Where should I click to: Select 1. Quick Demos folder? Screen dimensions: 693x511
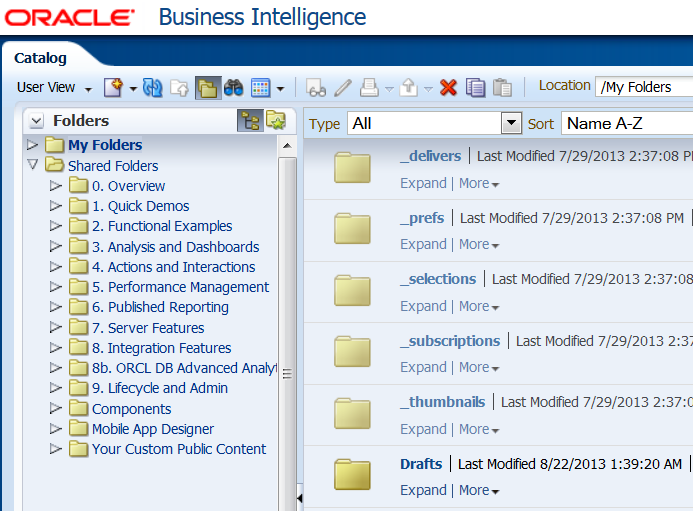click(141, 206)
